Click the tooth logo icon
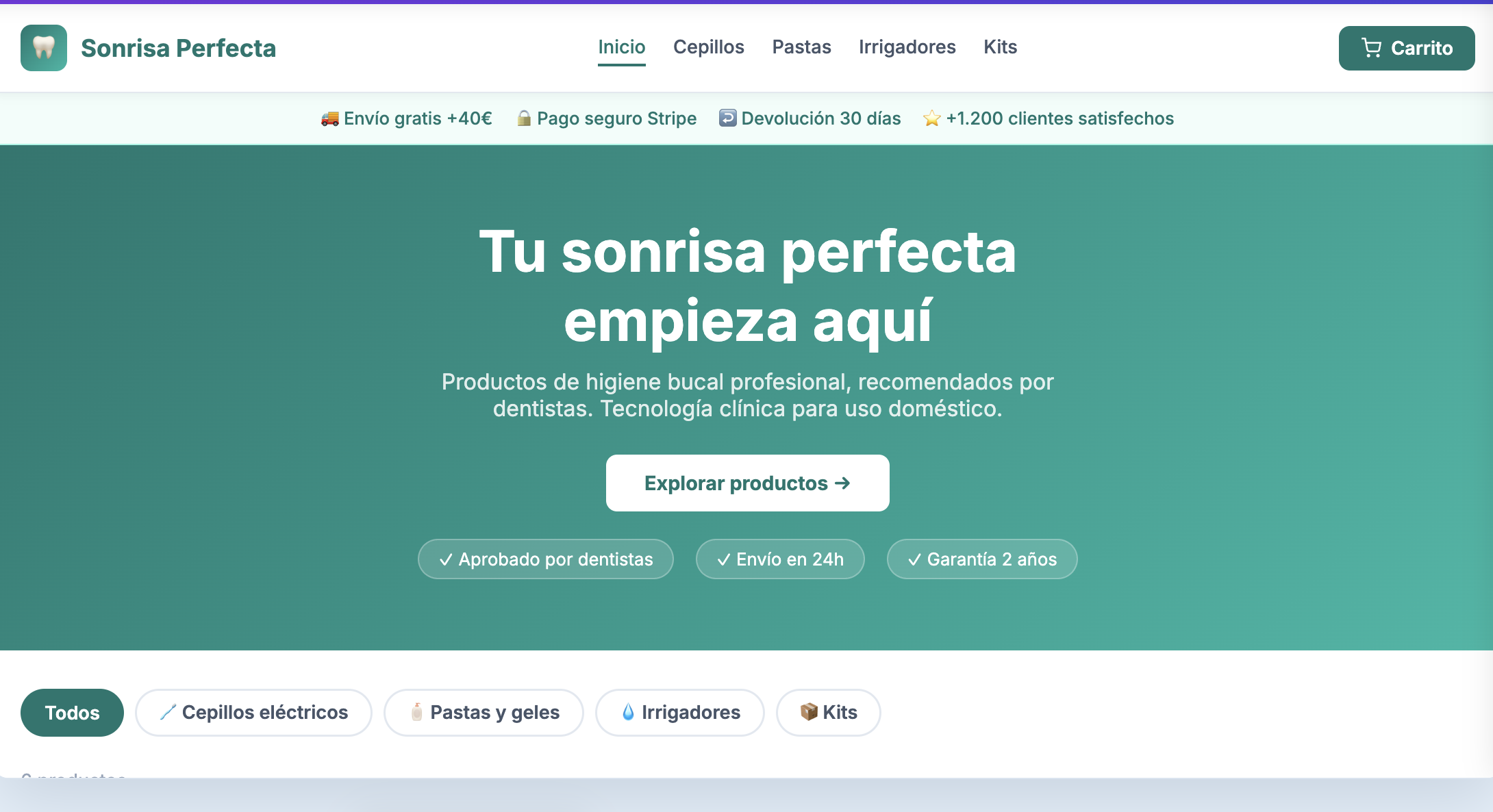The width and height of the screenshot is (1493, 812). pos(44,48)
